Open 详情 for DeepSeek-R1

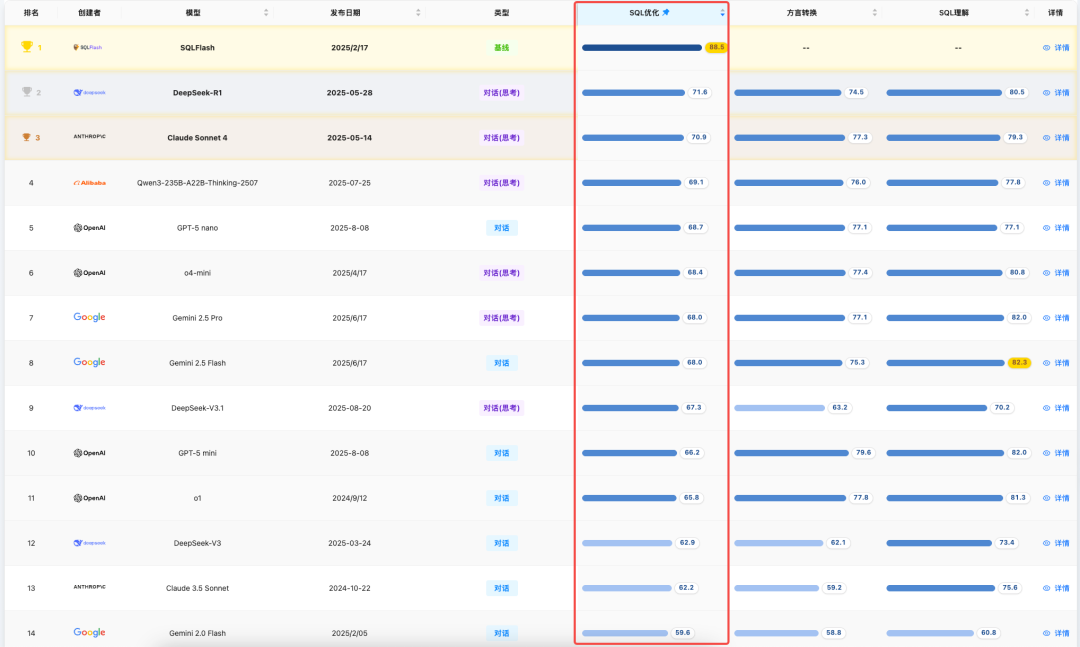1056,92
